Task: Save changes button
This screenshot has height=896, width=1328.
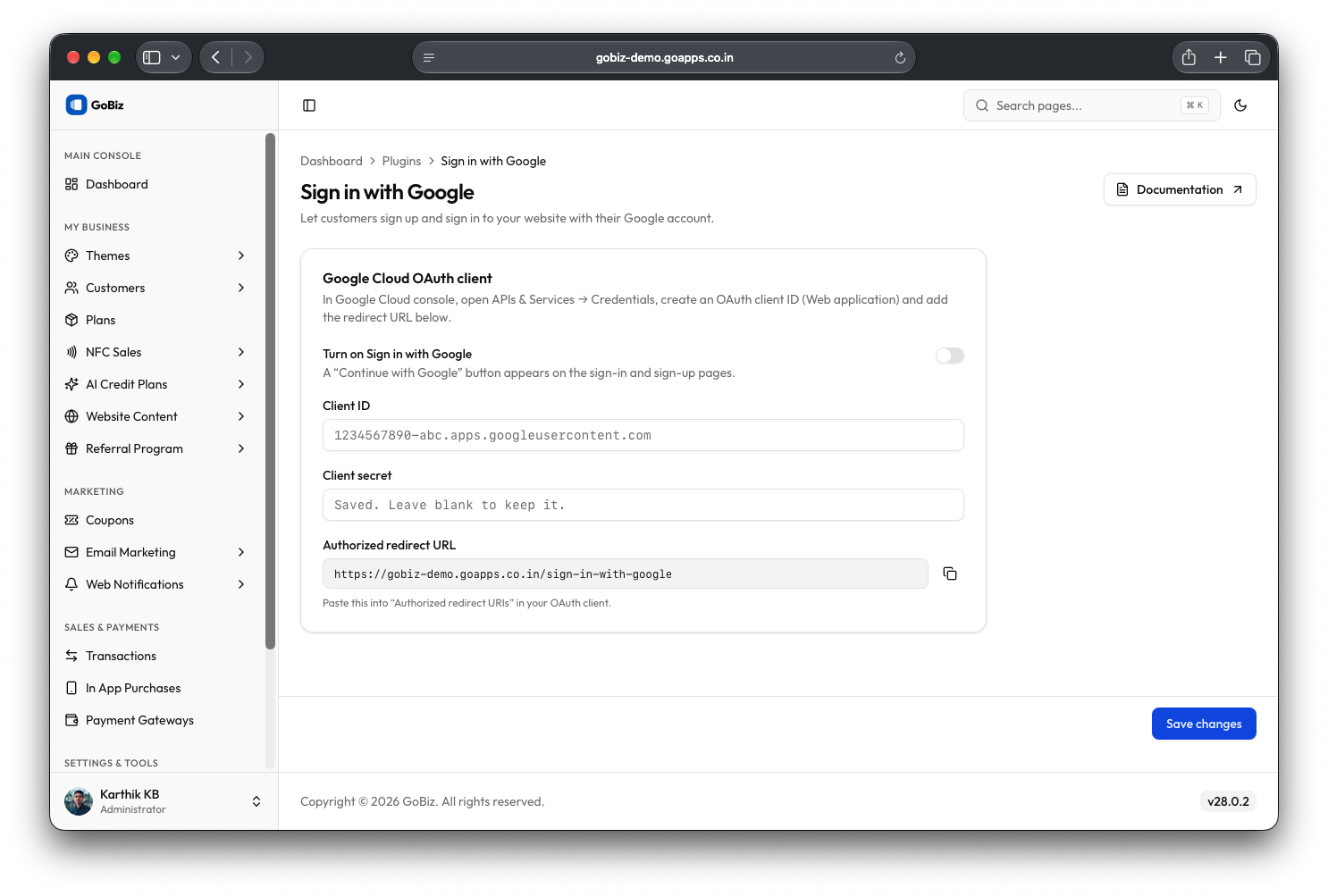Action: 1204,724
